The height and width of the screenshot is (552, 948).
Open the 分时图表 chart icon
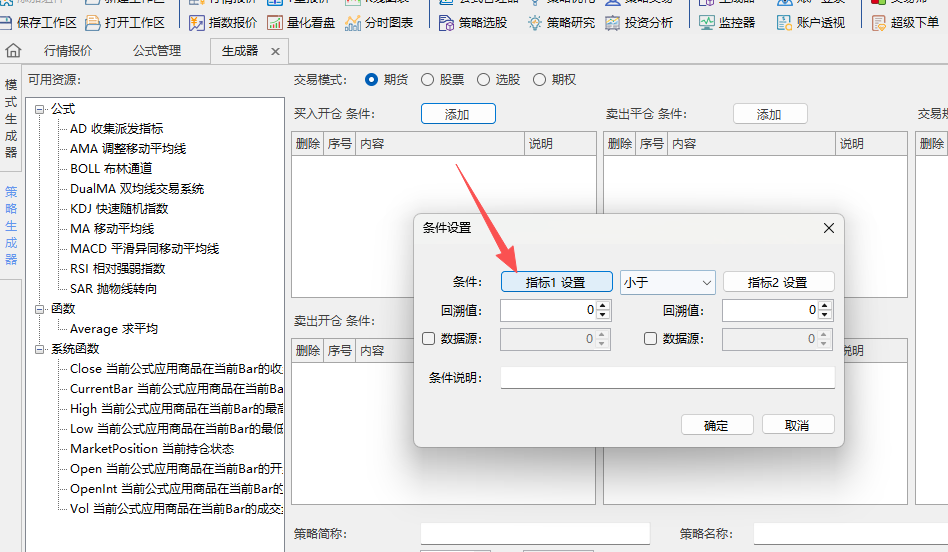tap(353, 22)
